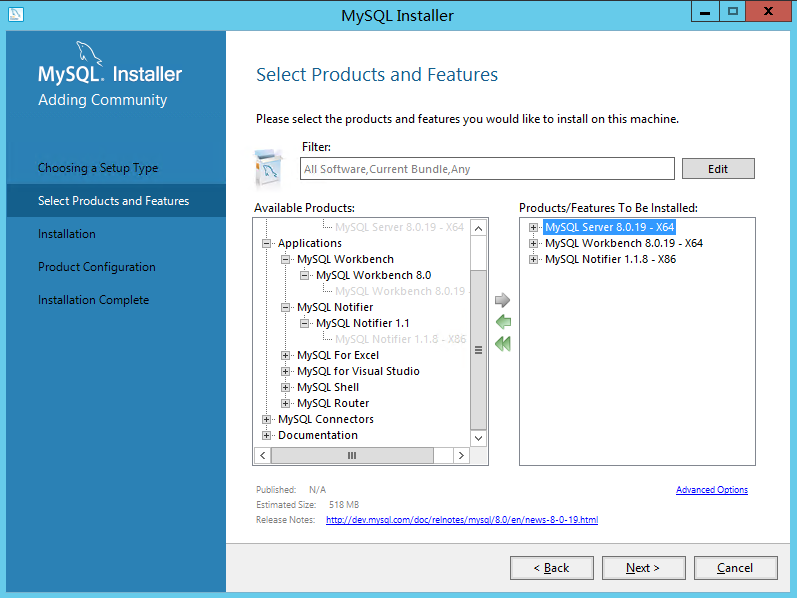Click the vertical scrollbar thumb in Available Products
This screenshot has width=797, height=598.
coord(478,350)
